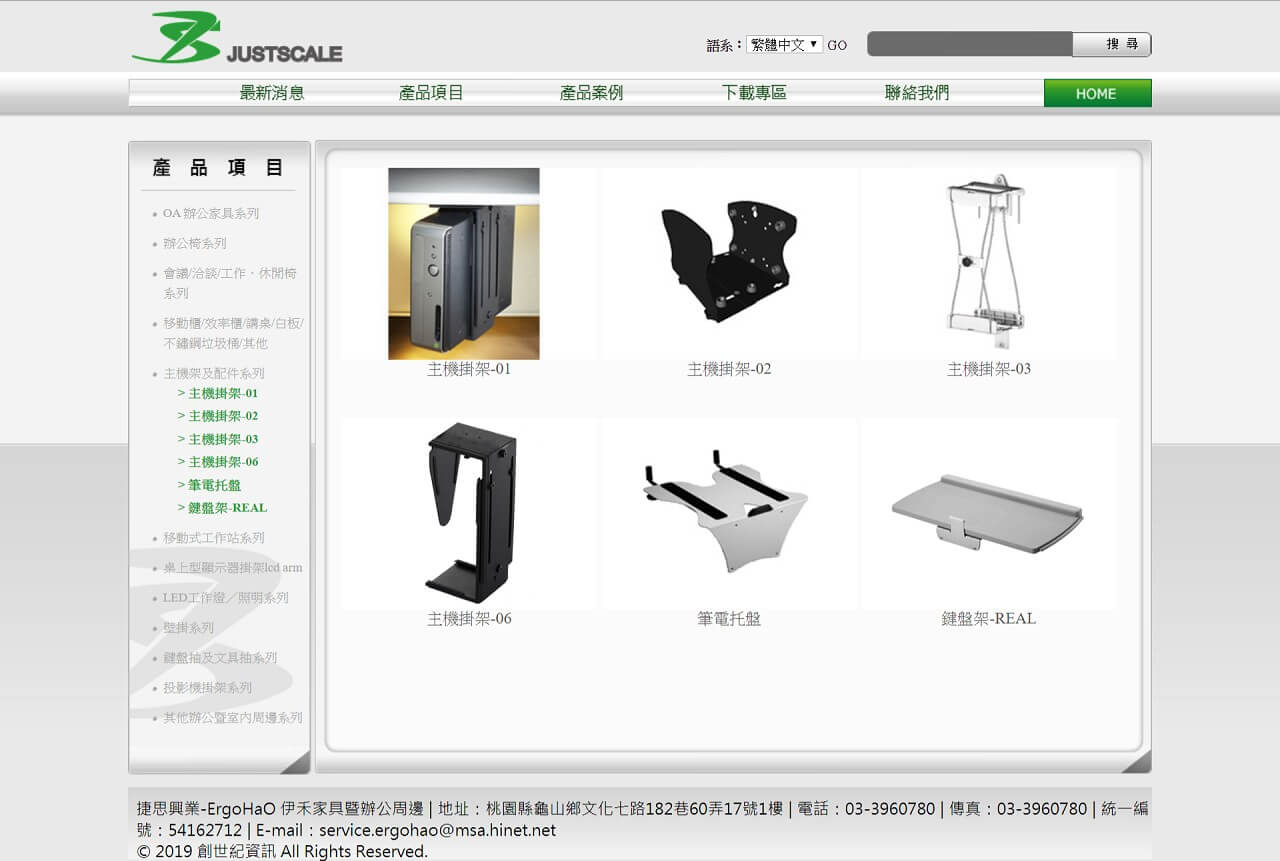This screenshot has height=861, width=1280.
Task: Click the search text field
Action: 969,44
